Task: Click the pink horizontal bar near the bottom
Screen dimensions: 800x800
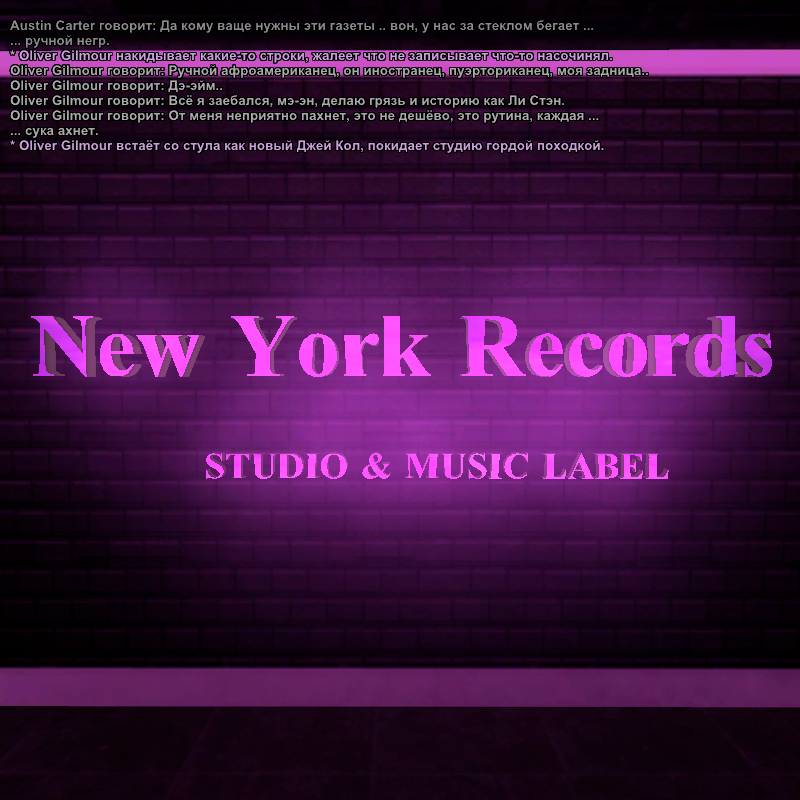Action: [400, 687]
